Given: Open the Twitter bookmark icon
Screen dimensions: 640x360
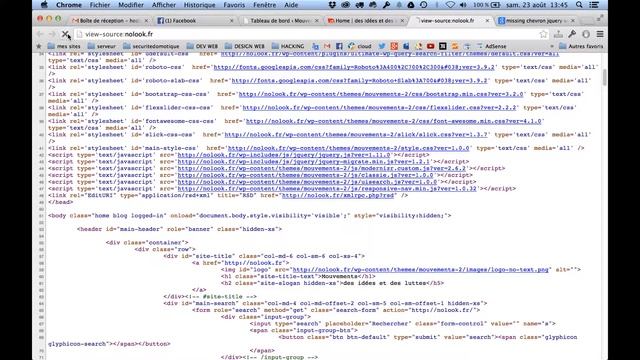Looking at the screenshot, I should pyautogui.click(x=382, y=47).
